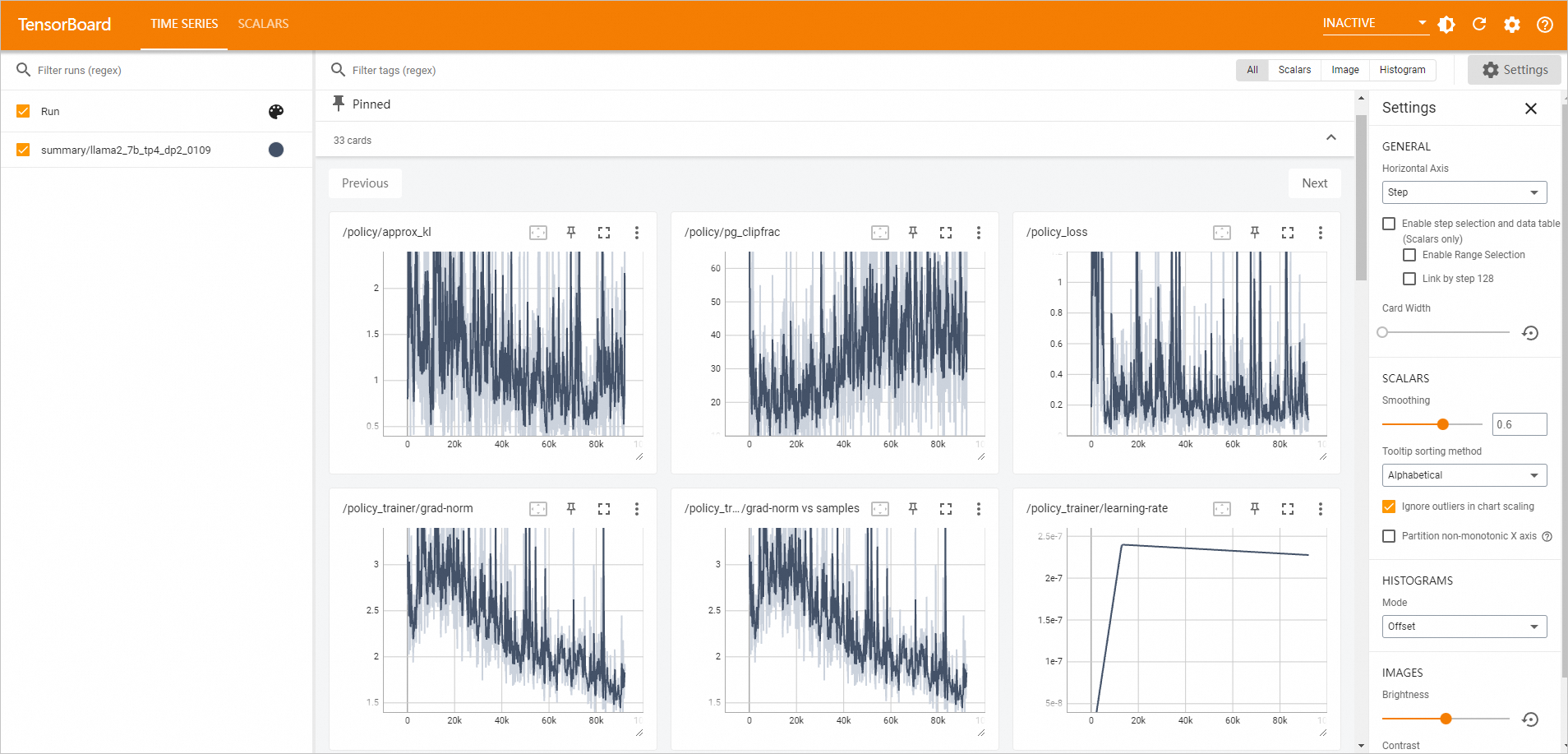1568x754 pixels.
Task: Open more options menu for /policy/approx_kl
Action: click(x=637, y=233)
